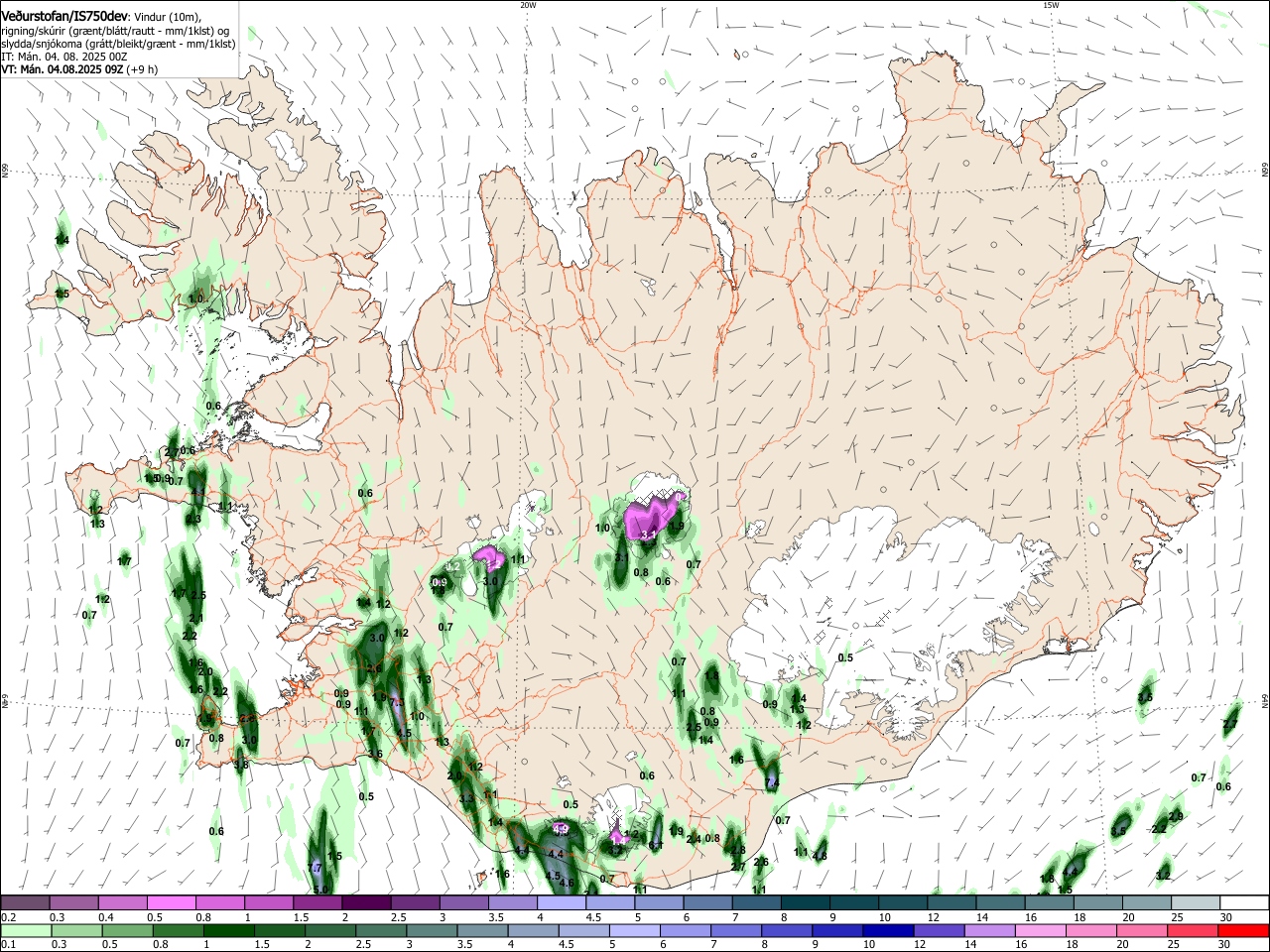The width and height of the screenshot is (1270, 952).
Task: Click the 30 label in the rain legend
Action: coord(1225,944)
